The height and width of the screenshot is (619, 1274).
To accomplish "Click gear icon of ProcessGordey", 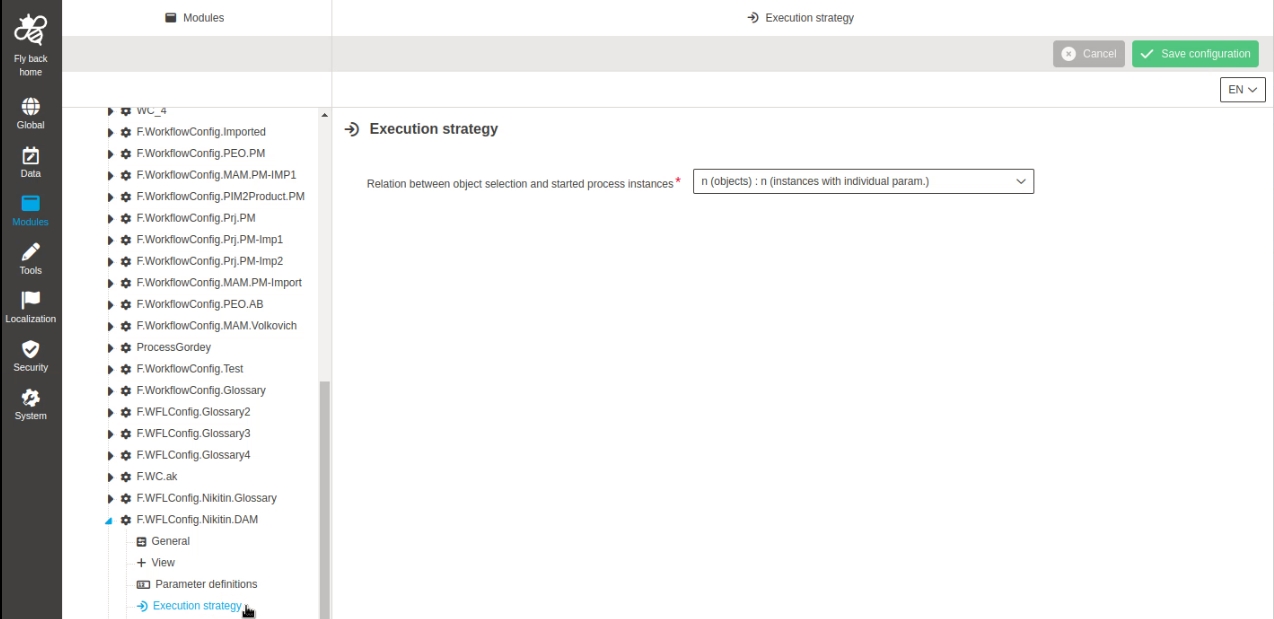I will click(x=126, y=347).
